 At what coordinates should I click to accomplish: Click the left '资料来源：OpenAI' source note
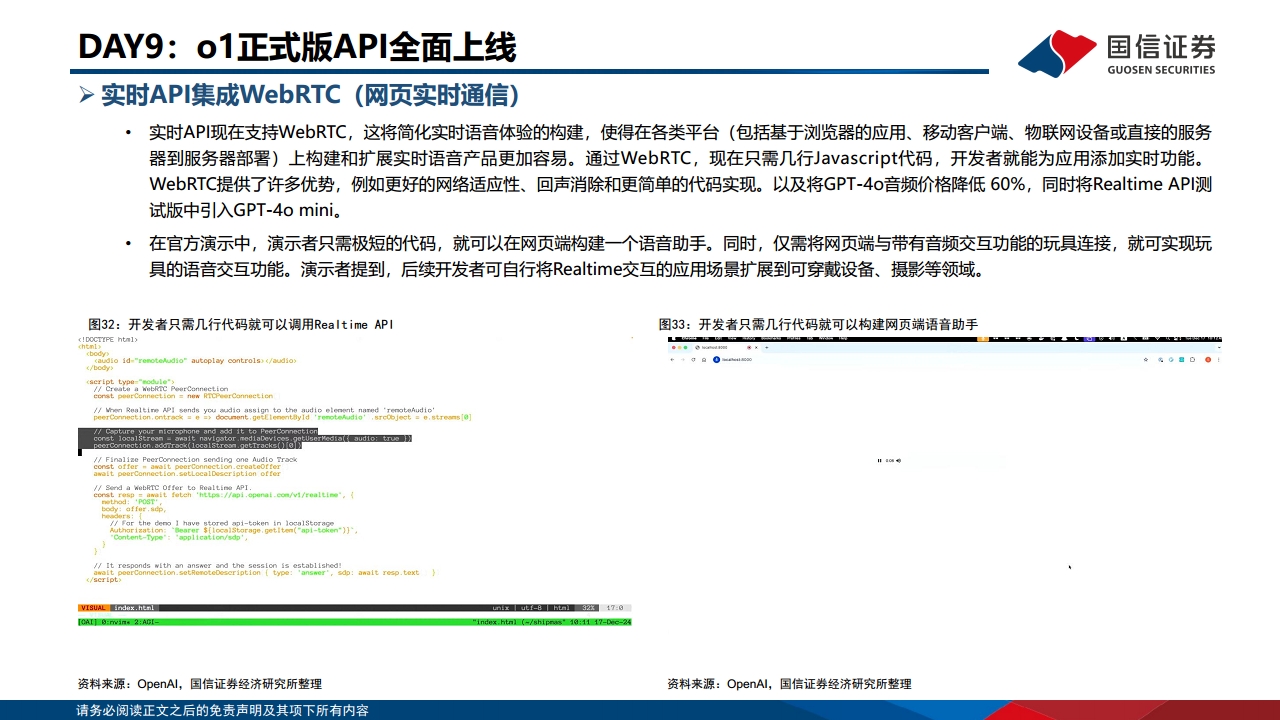click(200, 684)
